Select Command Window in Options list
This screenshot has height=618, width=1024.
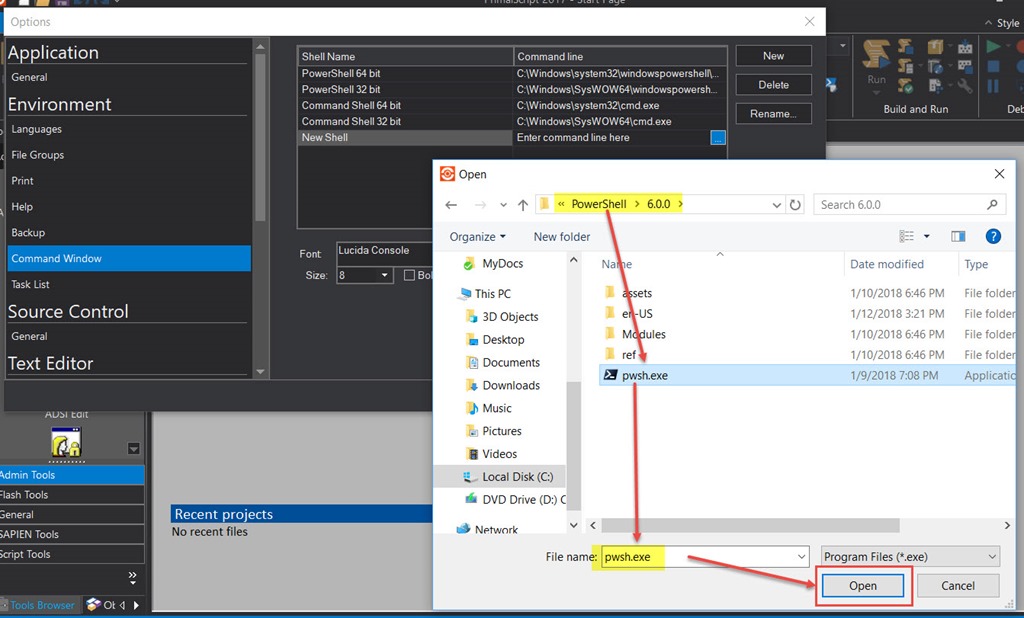[x=129, y=259]
